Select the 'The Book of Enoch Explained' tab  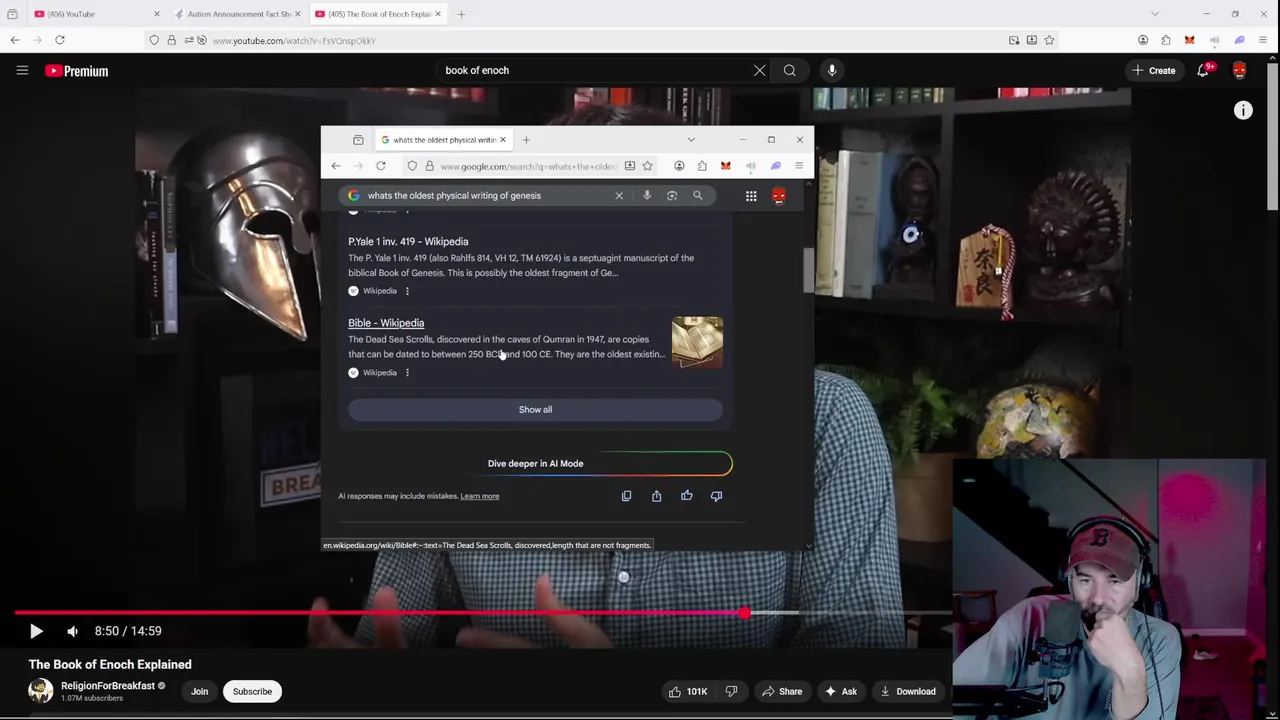(x=378, y=14)
